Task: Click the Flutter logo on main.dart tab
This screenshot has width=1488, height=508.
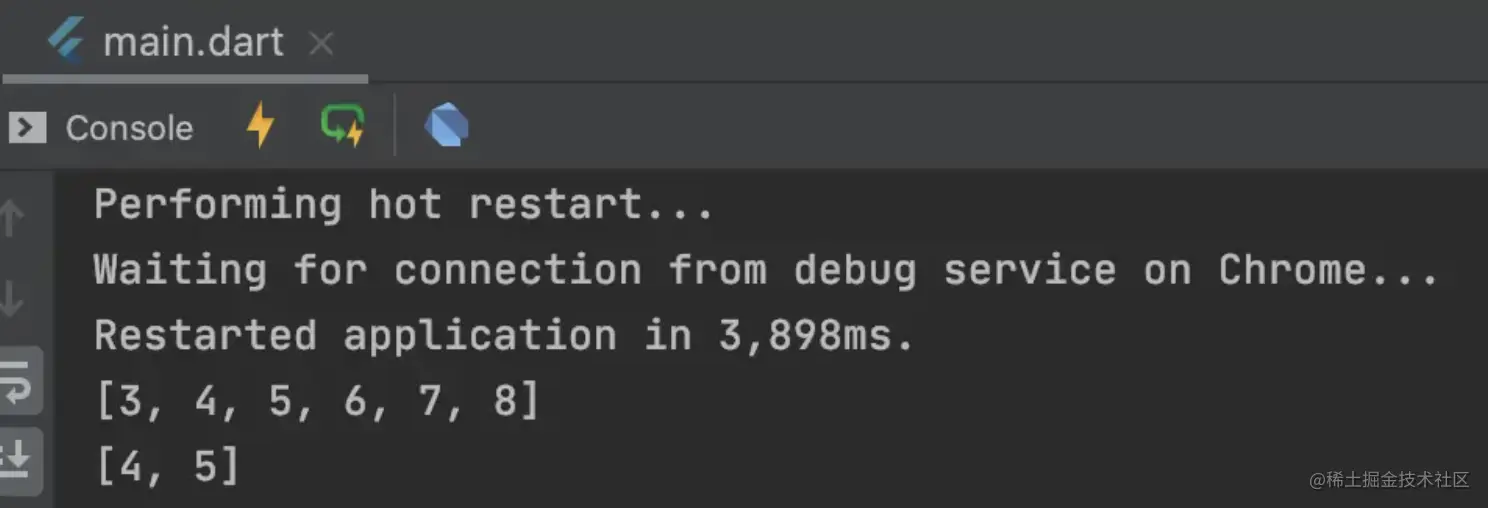Action: click(x=68, y=42)
